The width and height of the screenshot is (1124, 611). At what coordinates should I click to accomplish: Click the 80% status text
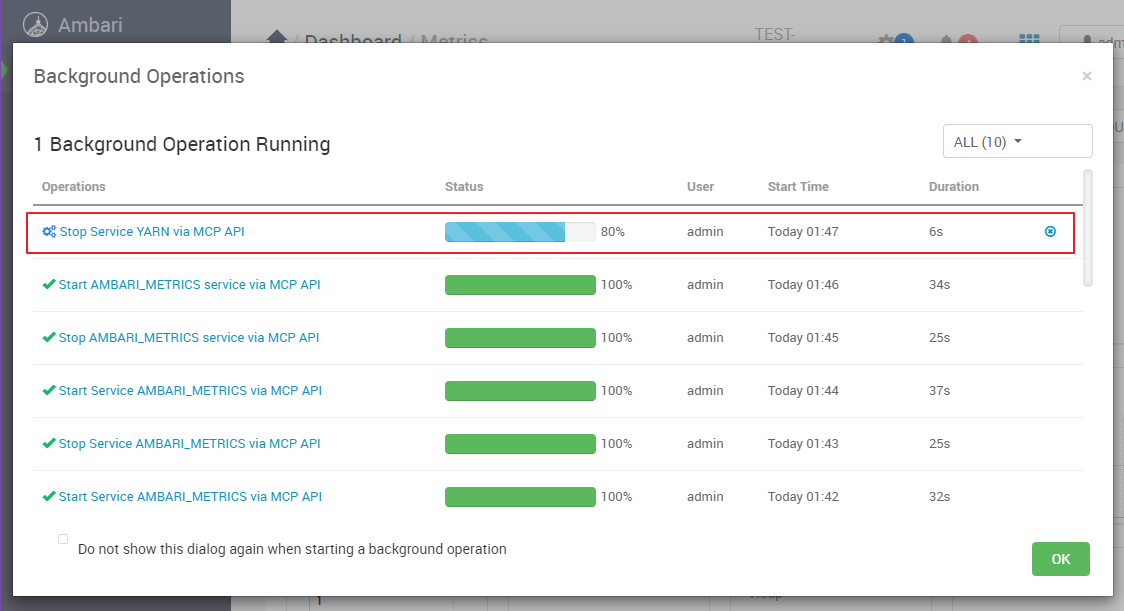pos(613,232)
